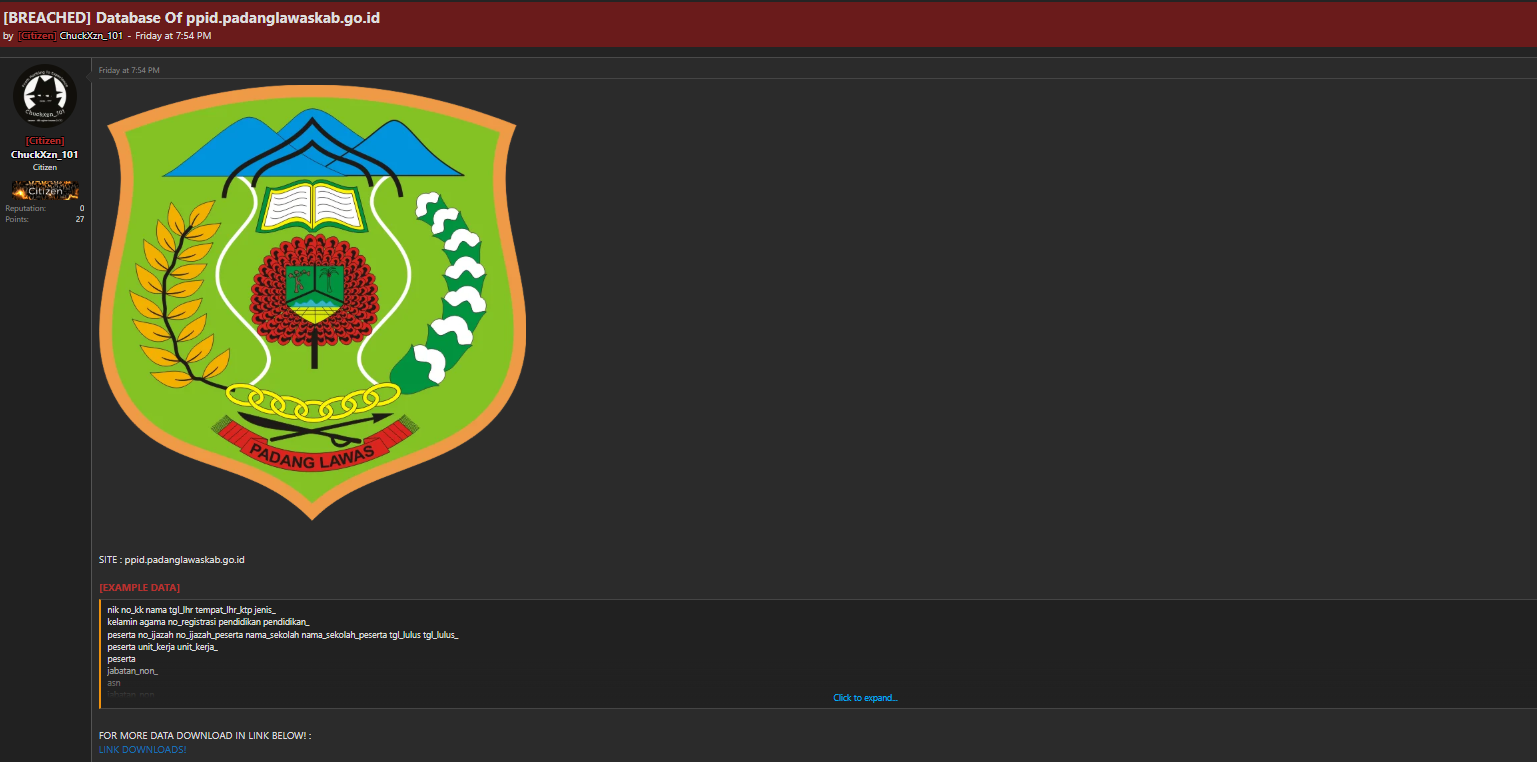The height and width of the screenshot is (762, 1537).
Task: Click the red [Citizen] tag in byline
Action: pos(37,36)
